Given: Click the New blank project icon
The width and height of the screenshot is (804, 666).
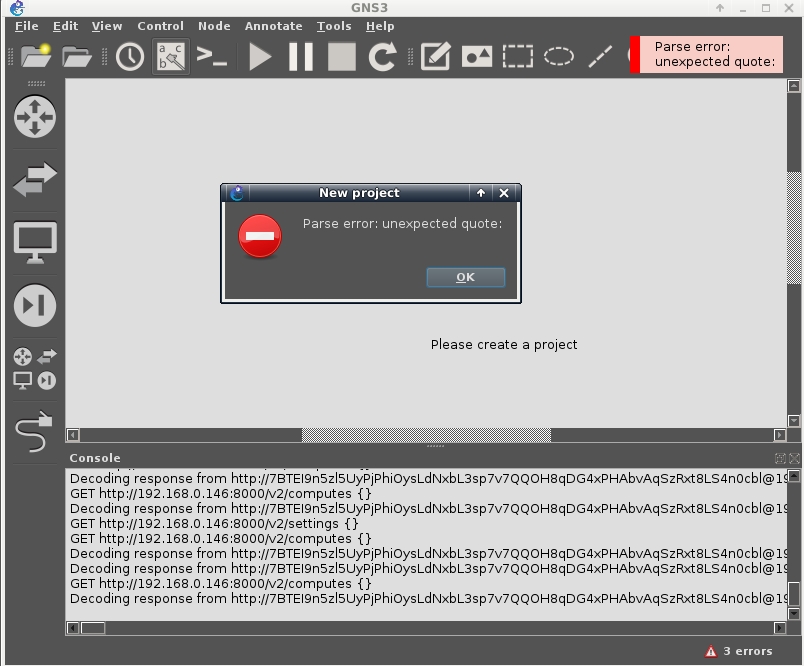Looking at the screenshot, I should (x=35, y=56).
